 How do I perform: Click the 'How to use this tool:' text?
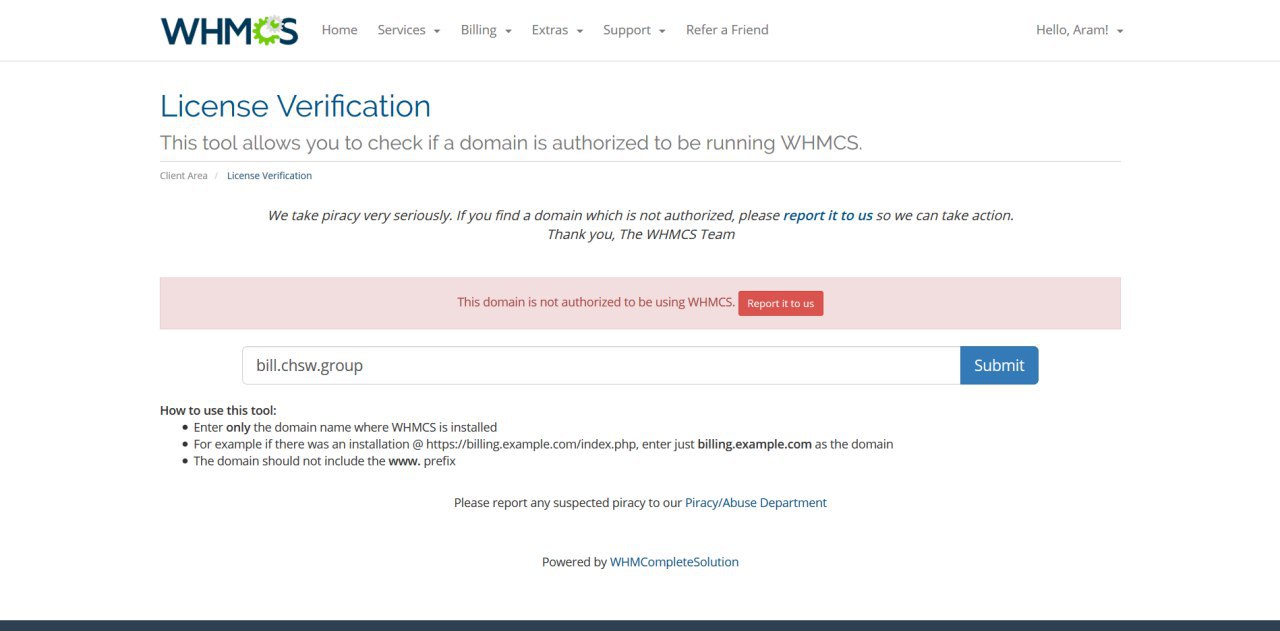click(x=218, y=410)
